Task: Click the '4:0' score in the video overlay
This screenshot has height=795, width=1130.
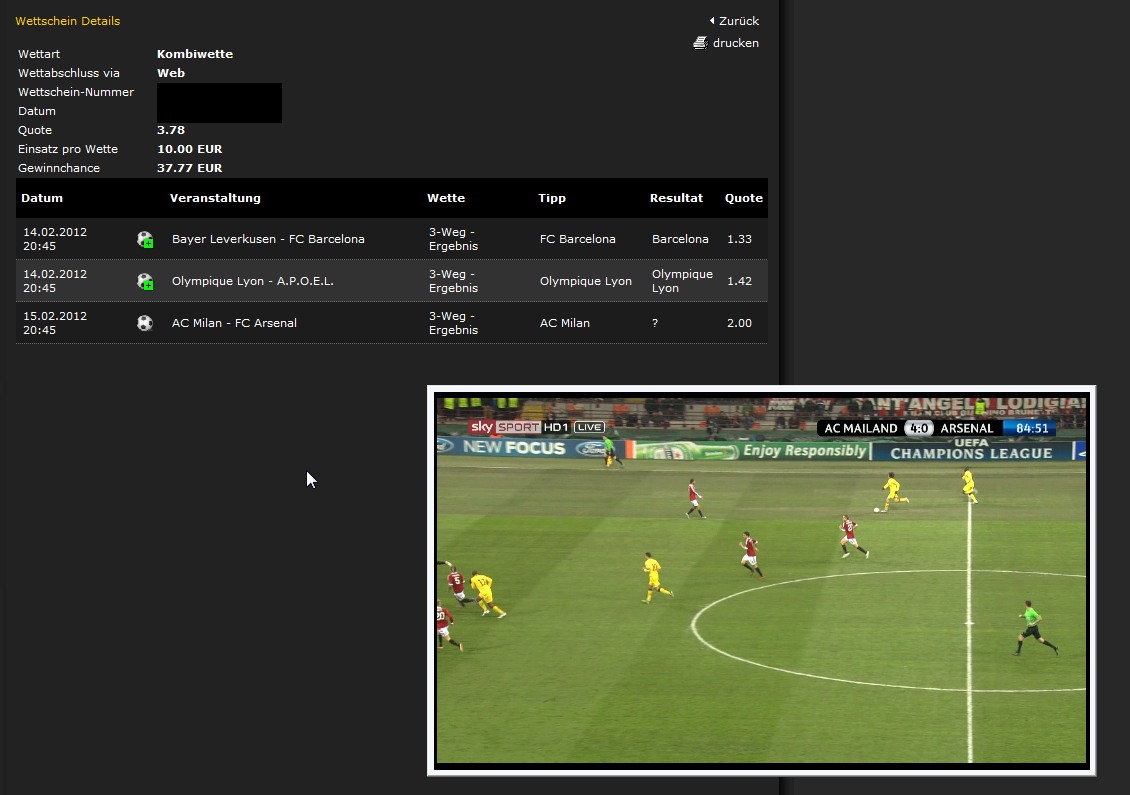Action: click(919, 428)
